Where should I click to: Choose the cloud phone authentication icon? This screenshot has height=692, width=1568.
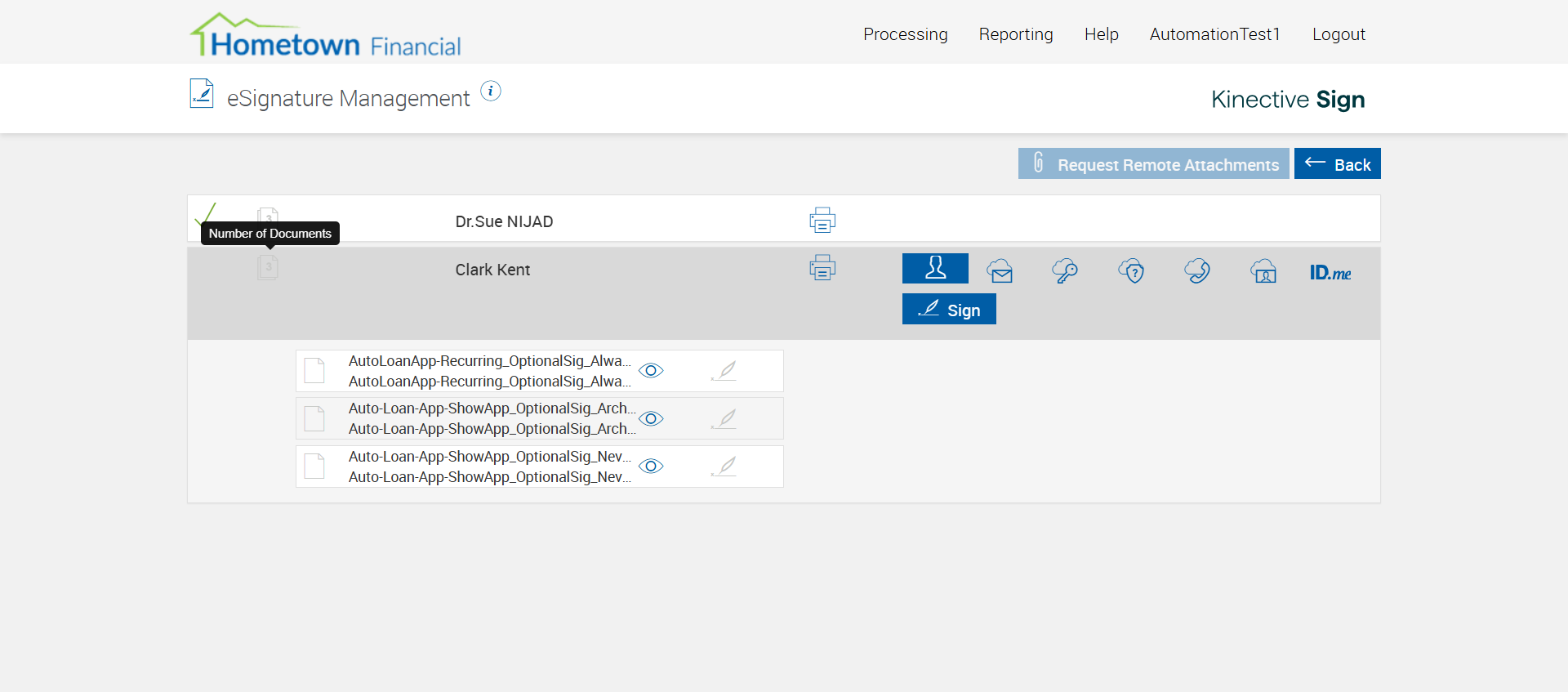coord(1197,270)
